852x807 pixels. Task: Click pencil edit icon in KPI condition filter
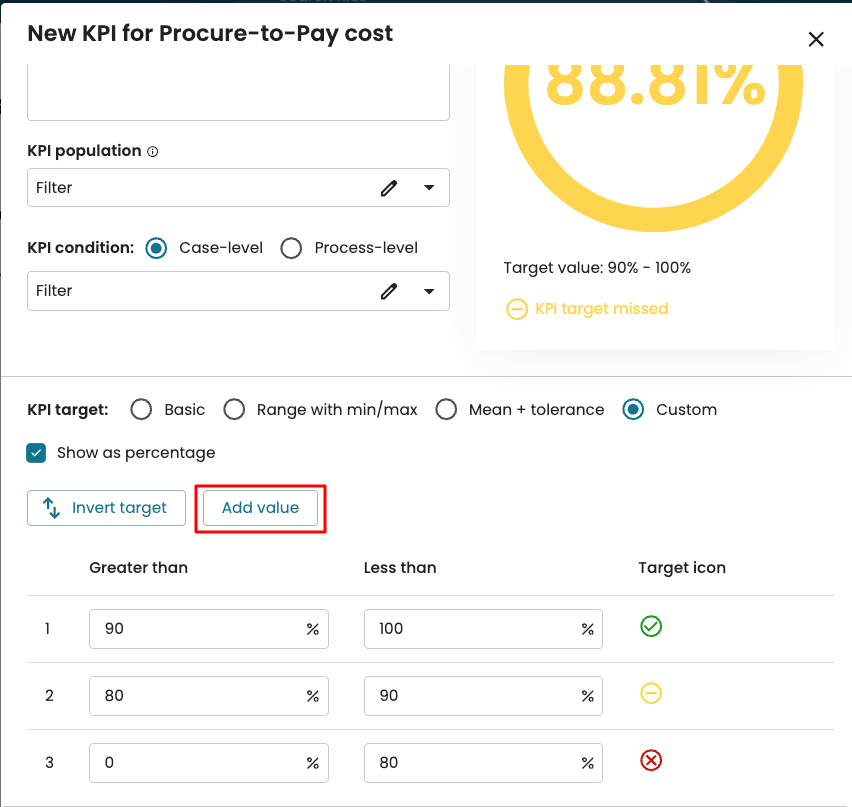tap(389, 291)
